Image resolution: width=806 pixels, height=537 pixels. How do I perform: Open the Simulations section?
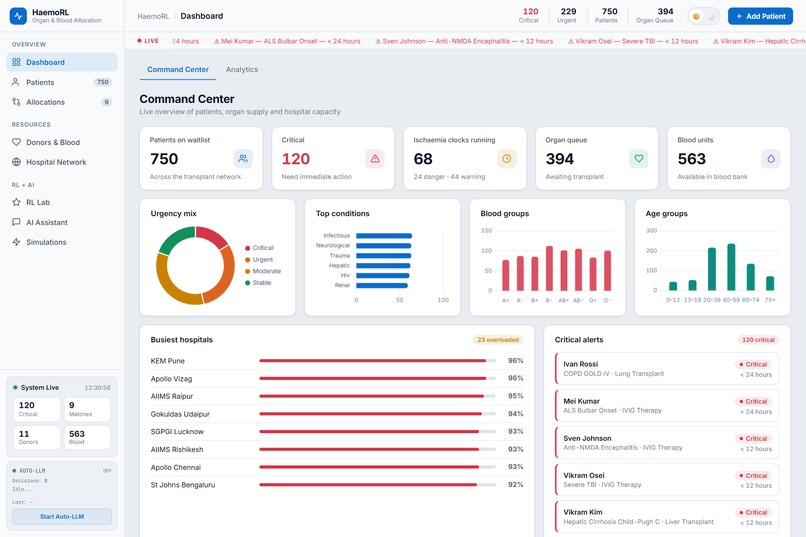pyautogui.click(x=62, y=242)
